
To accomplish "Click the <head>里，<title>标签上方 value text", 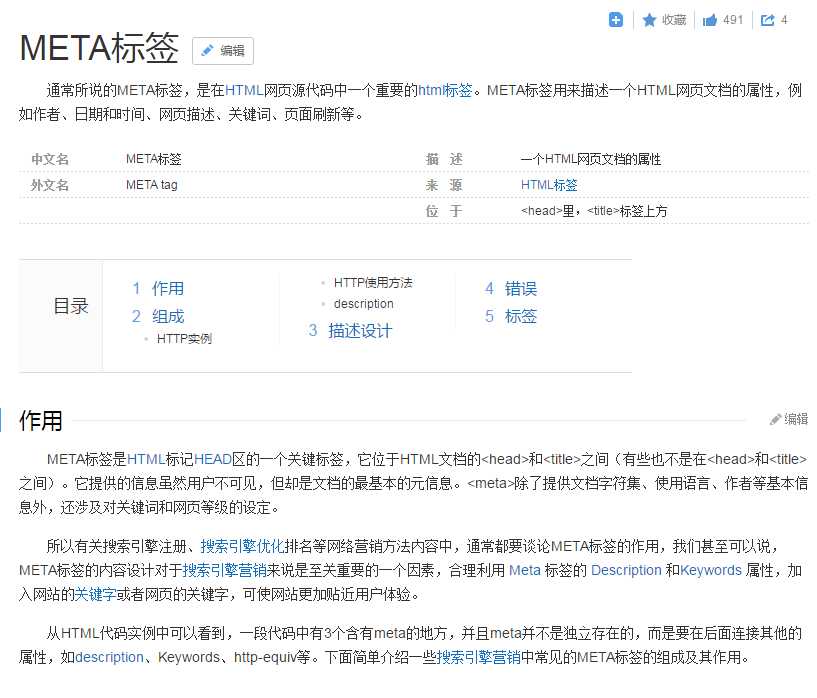I will coord(594,211).
